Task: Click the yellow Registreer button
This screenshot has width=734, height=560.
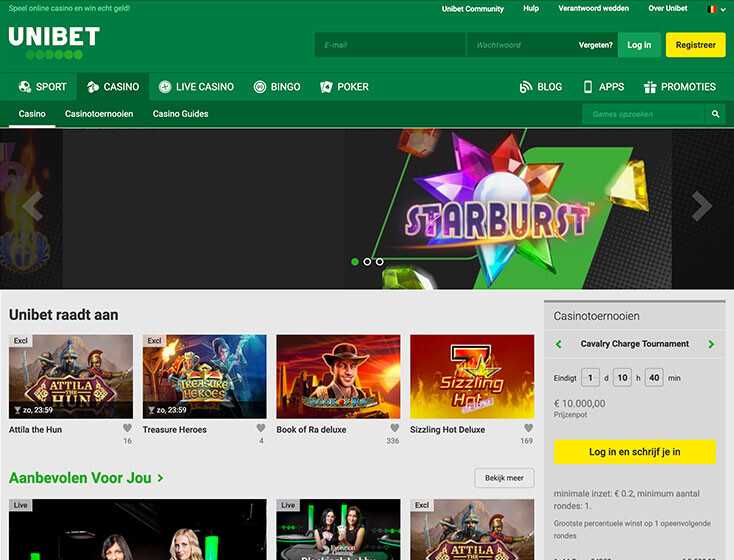Action: point(695,45)
